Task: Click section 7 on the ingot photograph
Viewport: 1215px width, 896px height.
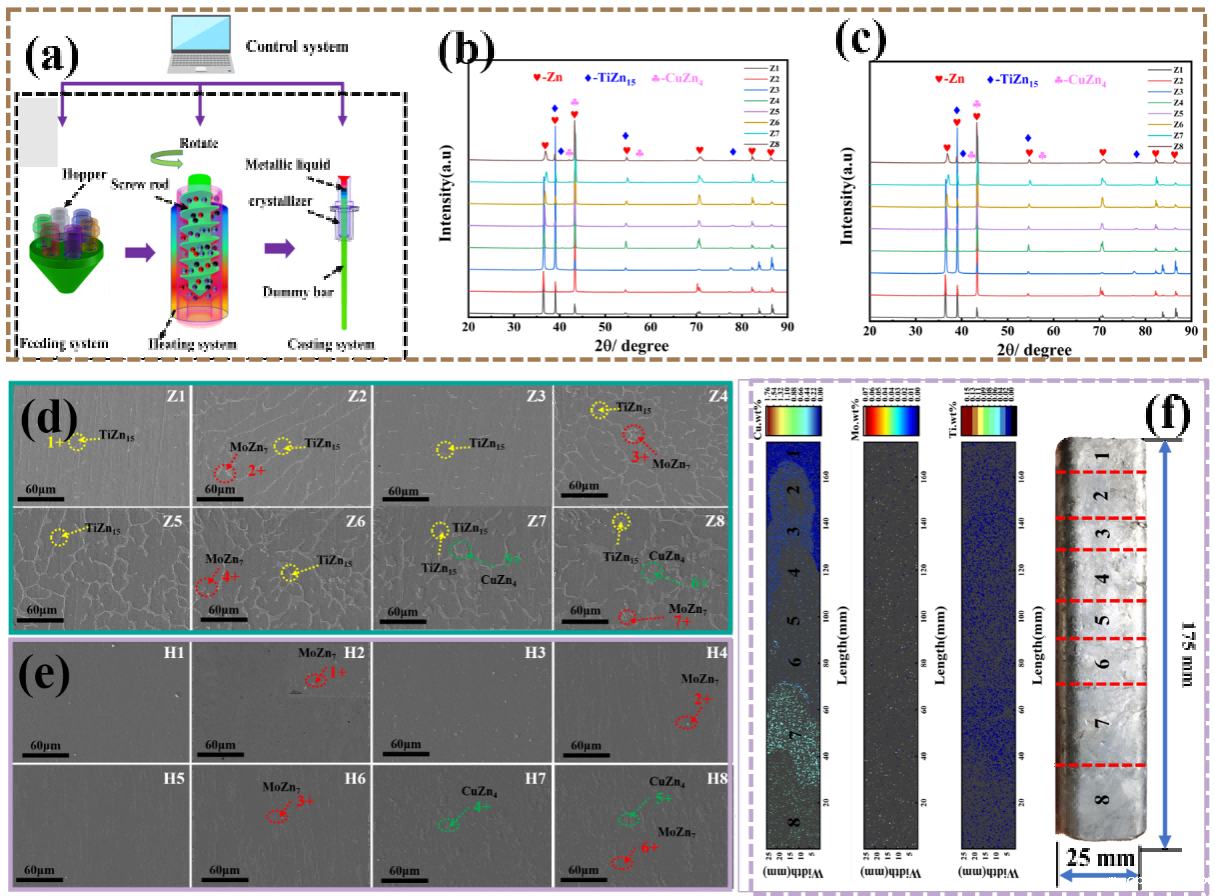Action: click(1103, 722)
